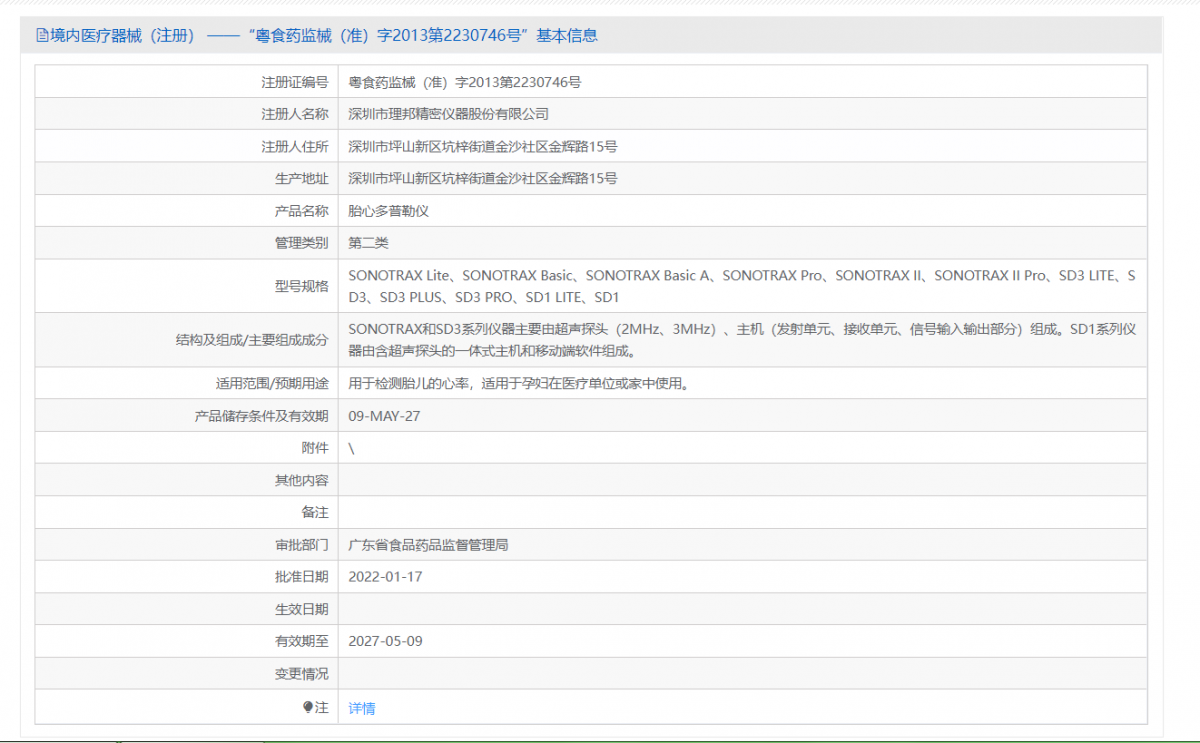Select the 批准日期 label
1200x743 pixels.
[302, 577]
